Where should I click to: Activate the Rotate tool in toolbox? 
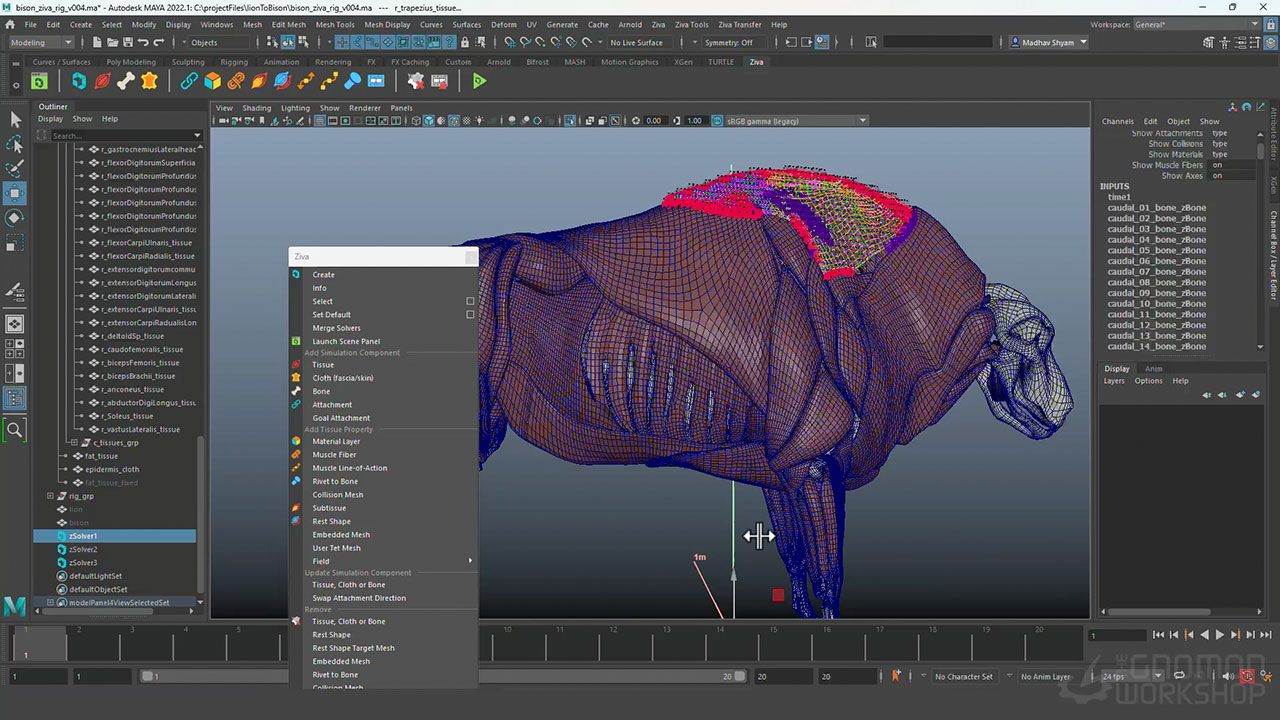click(x=15, y=217)
